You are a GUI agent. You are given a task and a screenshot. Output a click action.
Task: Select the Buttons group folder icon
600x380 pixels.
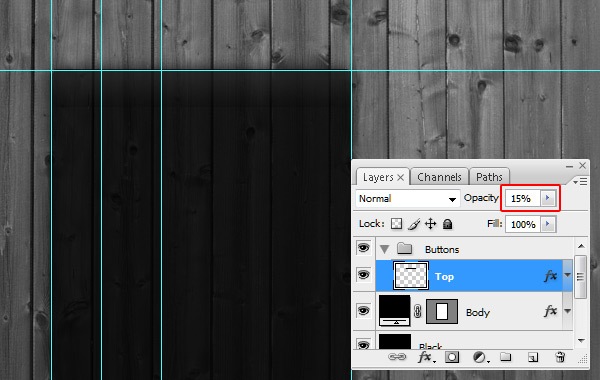404,248
